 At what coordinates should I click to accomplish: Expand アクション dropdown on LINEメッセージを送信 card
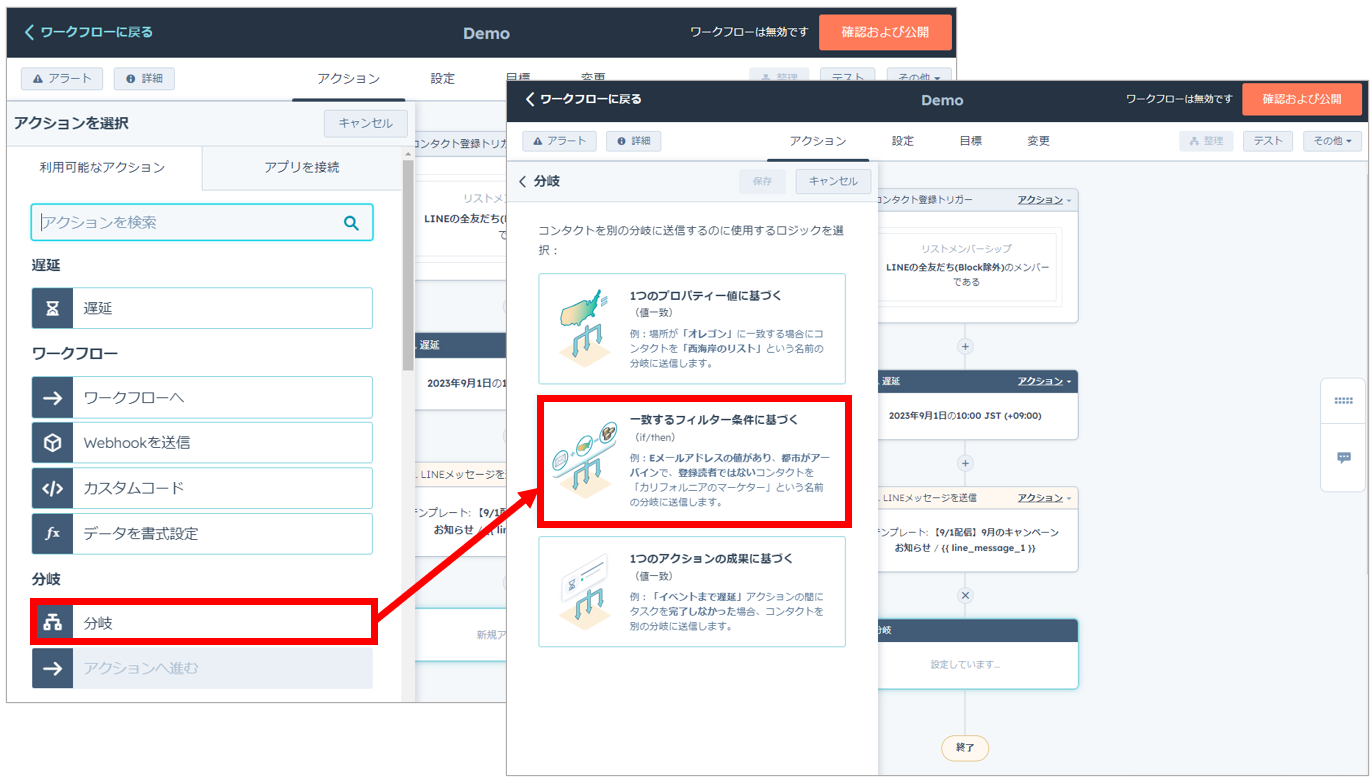pos(1044,498)
